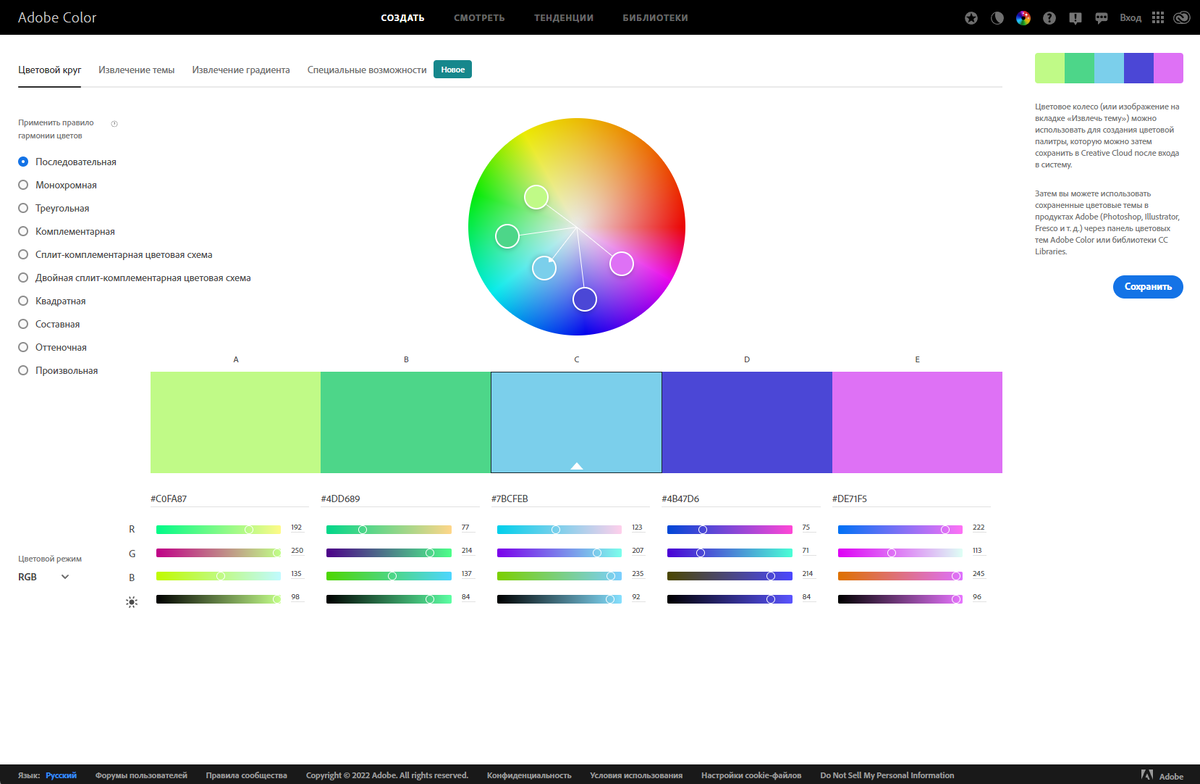Click the yellow-green handle on color wheel
1200x784 pixels.
pyautogui.click(x=536, y=197)
